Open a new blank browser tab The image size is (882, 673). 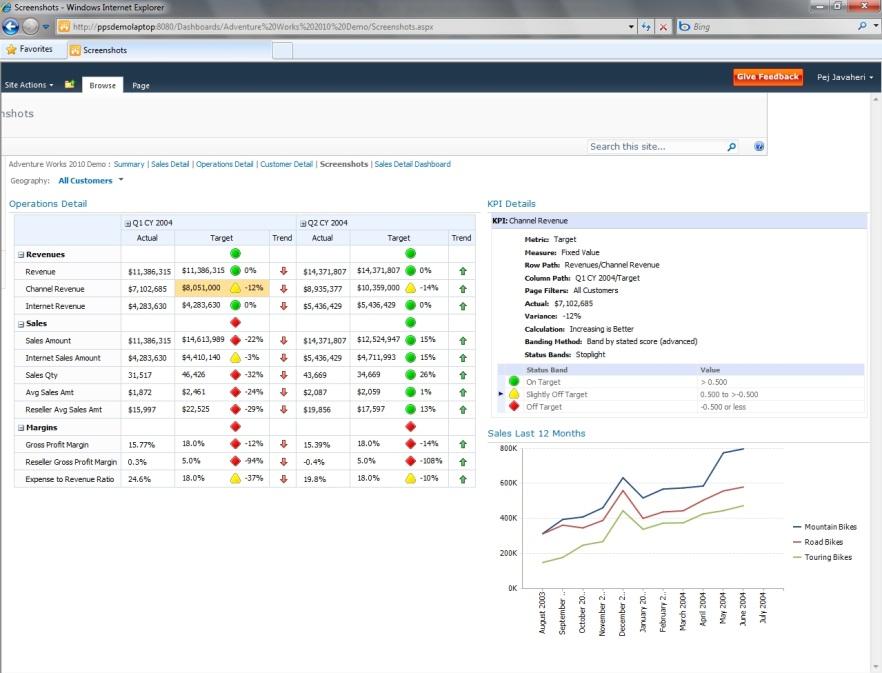click(x=282, y=50)
